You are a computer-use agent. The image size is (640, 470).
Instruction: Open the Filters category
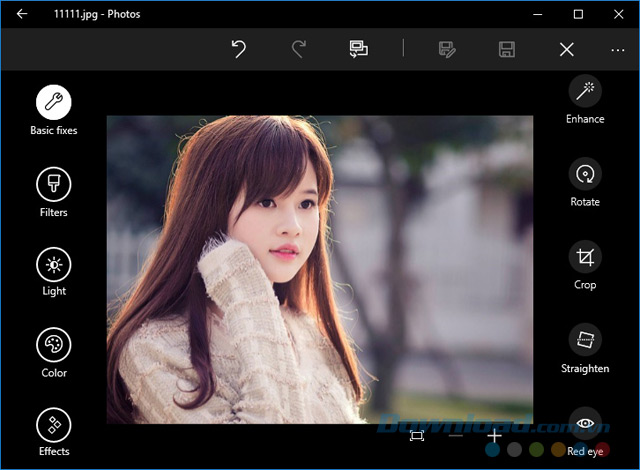[53, 184]
